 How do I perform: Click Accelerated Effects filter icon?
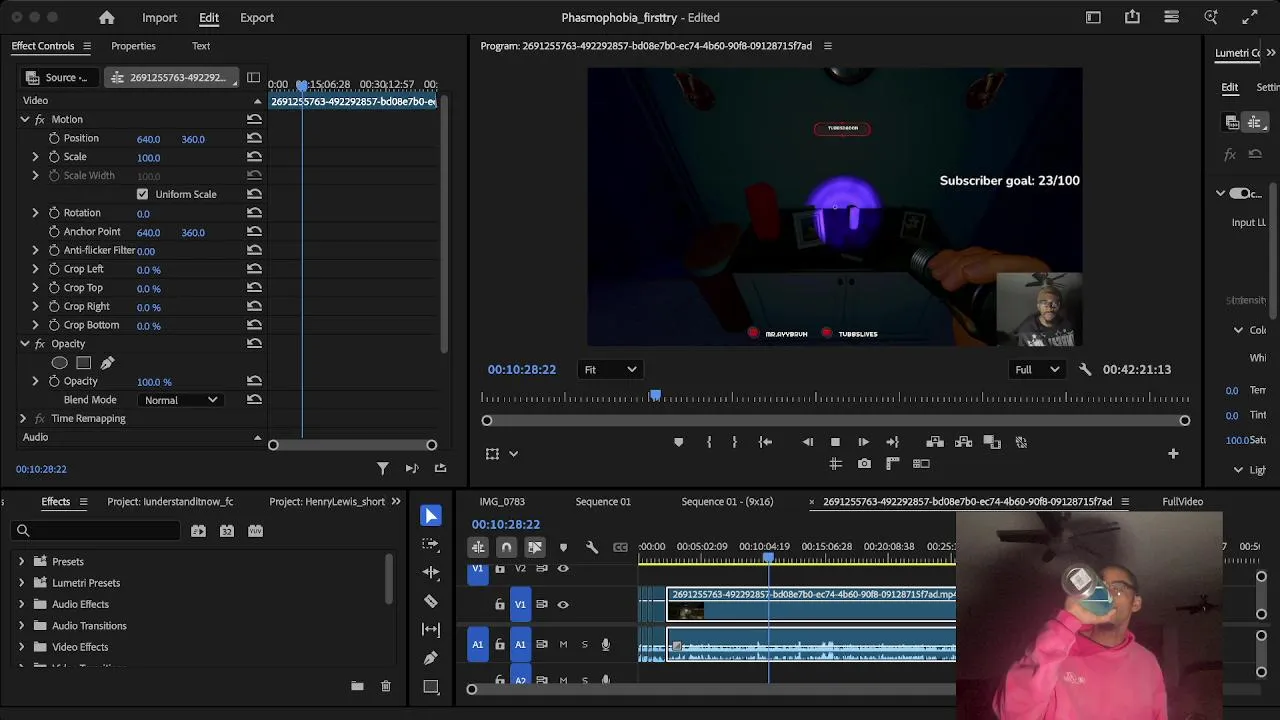point(198,531)
